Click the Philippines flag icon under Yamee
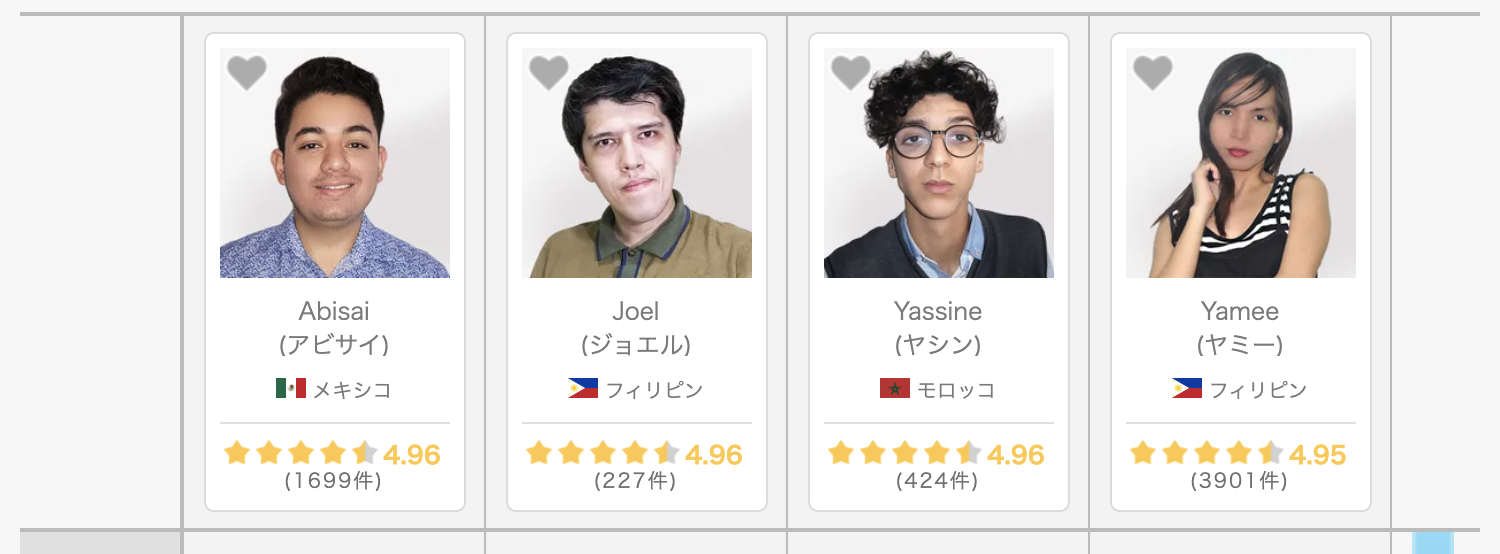 pos(1187,388)
